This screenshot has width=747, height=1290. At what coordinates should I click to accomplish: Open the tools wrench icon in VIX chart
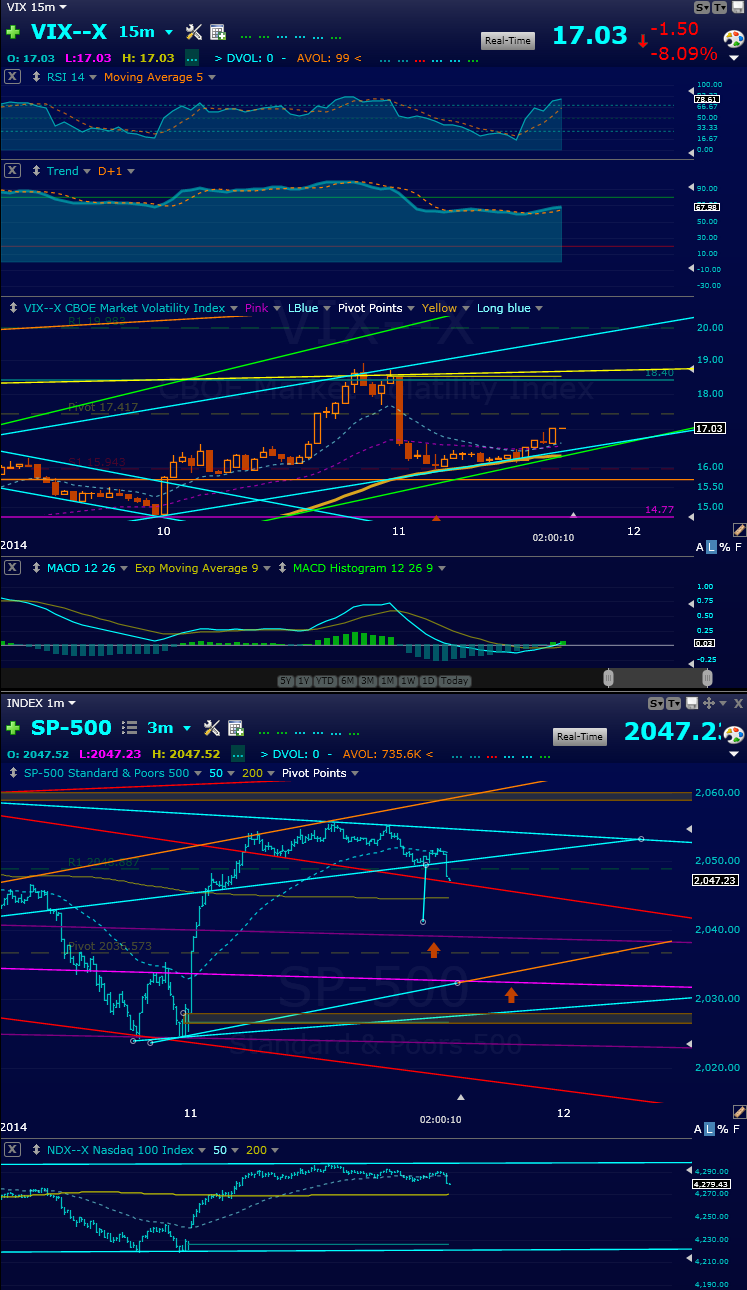194,32
